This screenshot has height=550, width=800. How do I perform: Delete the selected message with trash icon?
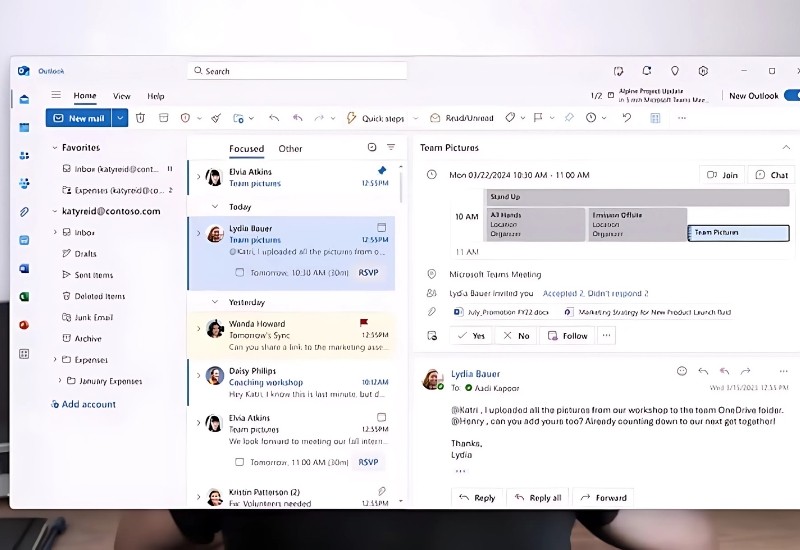[140, 118]
